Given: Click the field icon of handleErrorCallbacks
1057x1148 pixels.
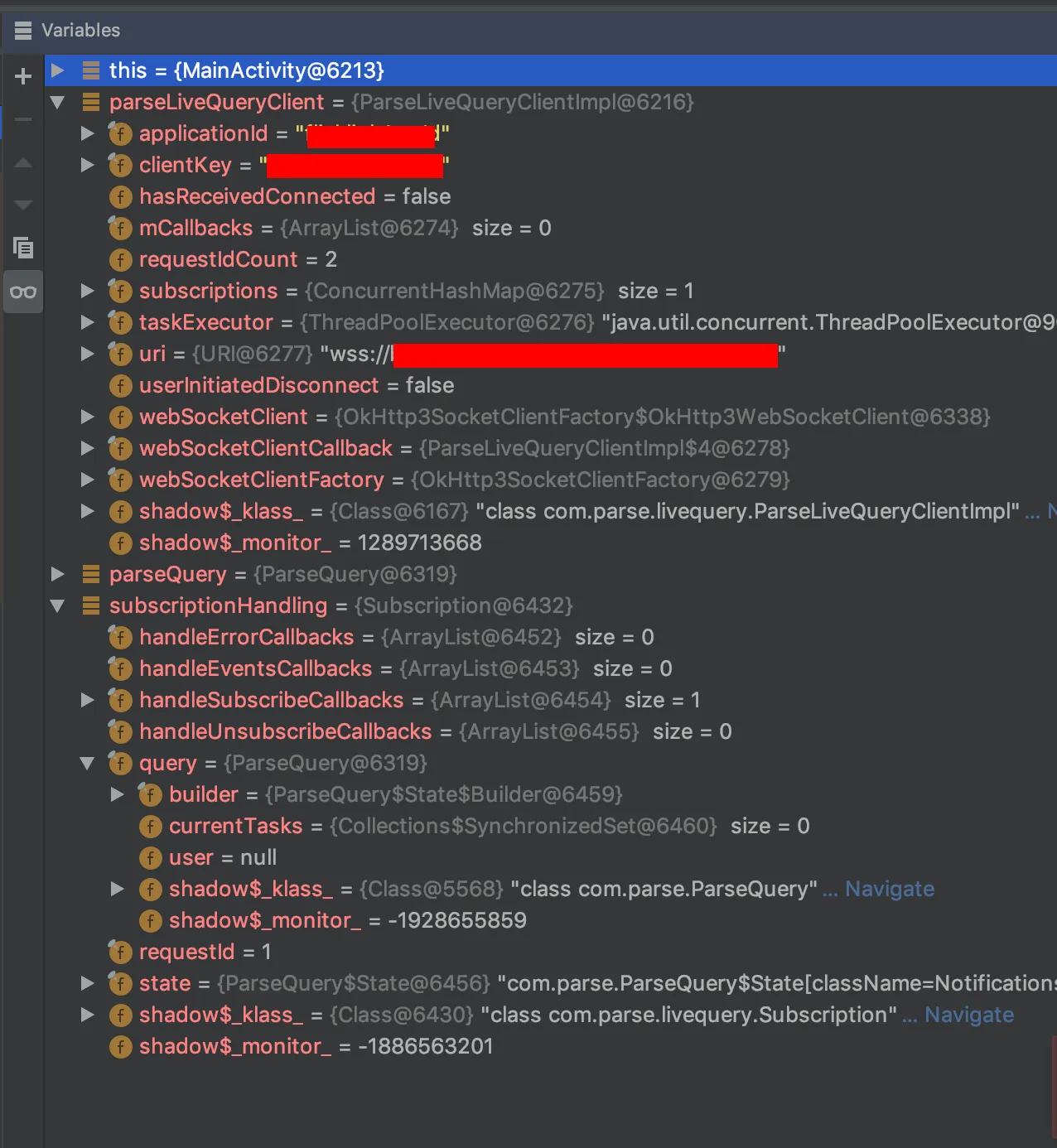Looking at the screenshot, I should [x=120, y=637].
